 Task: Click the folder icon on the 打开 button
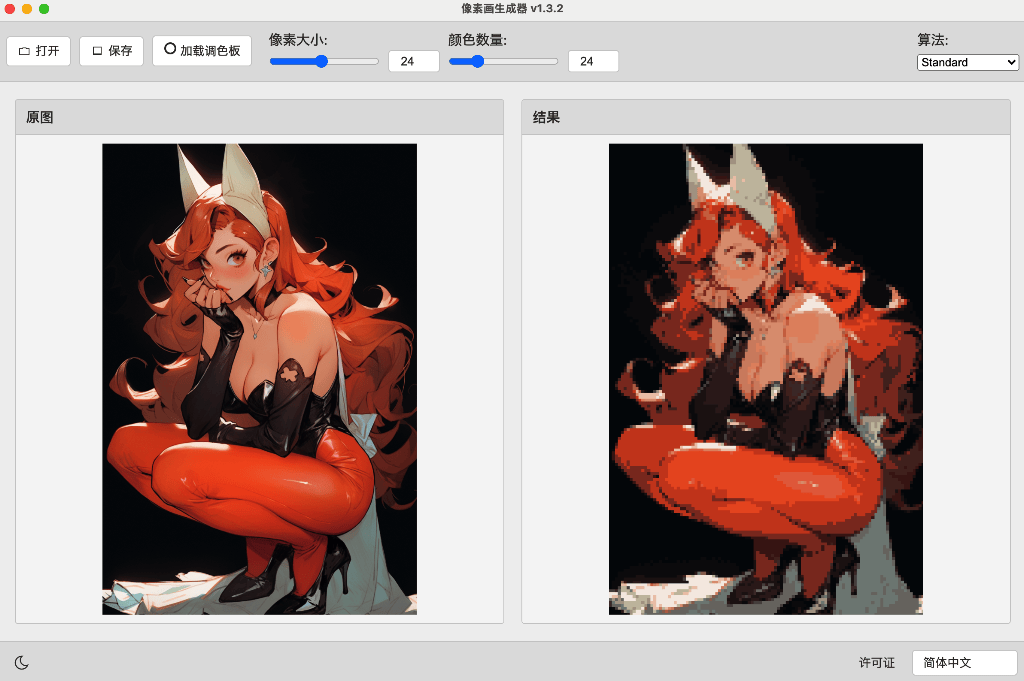coord(24,51)
